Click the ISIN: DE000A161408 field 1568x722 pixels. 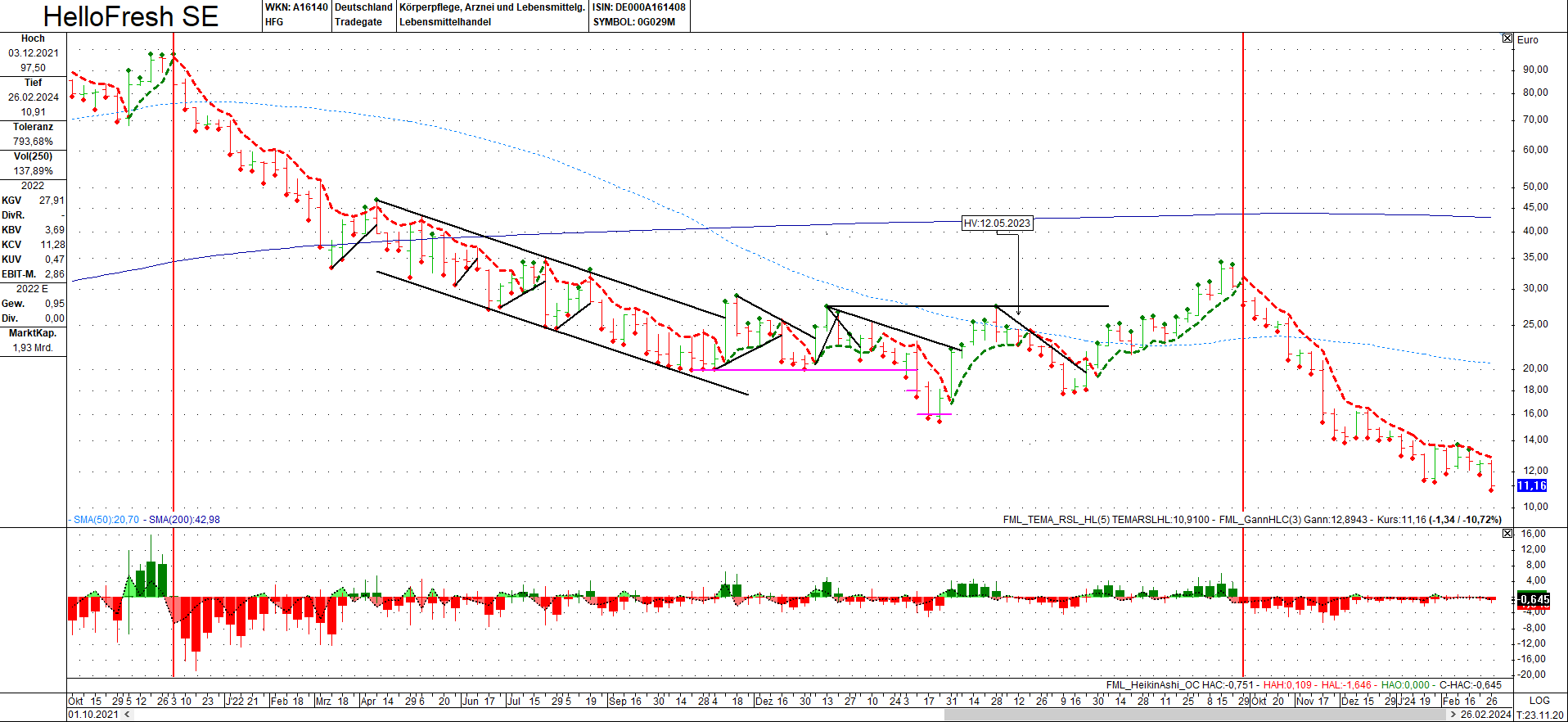[x=639, y=7]
